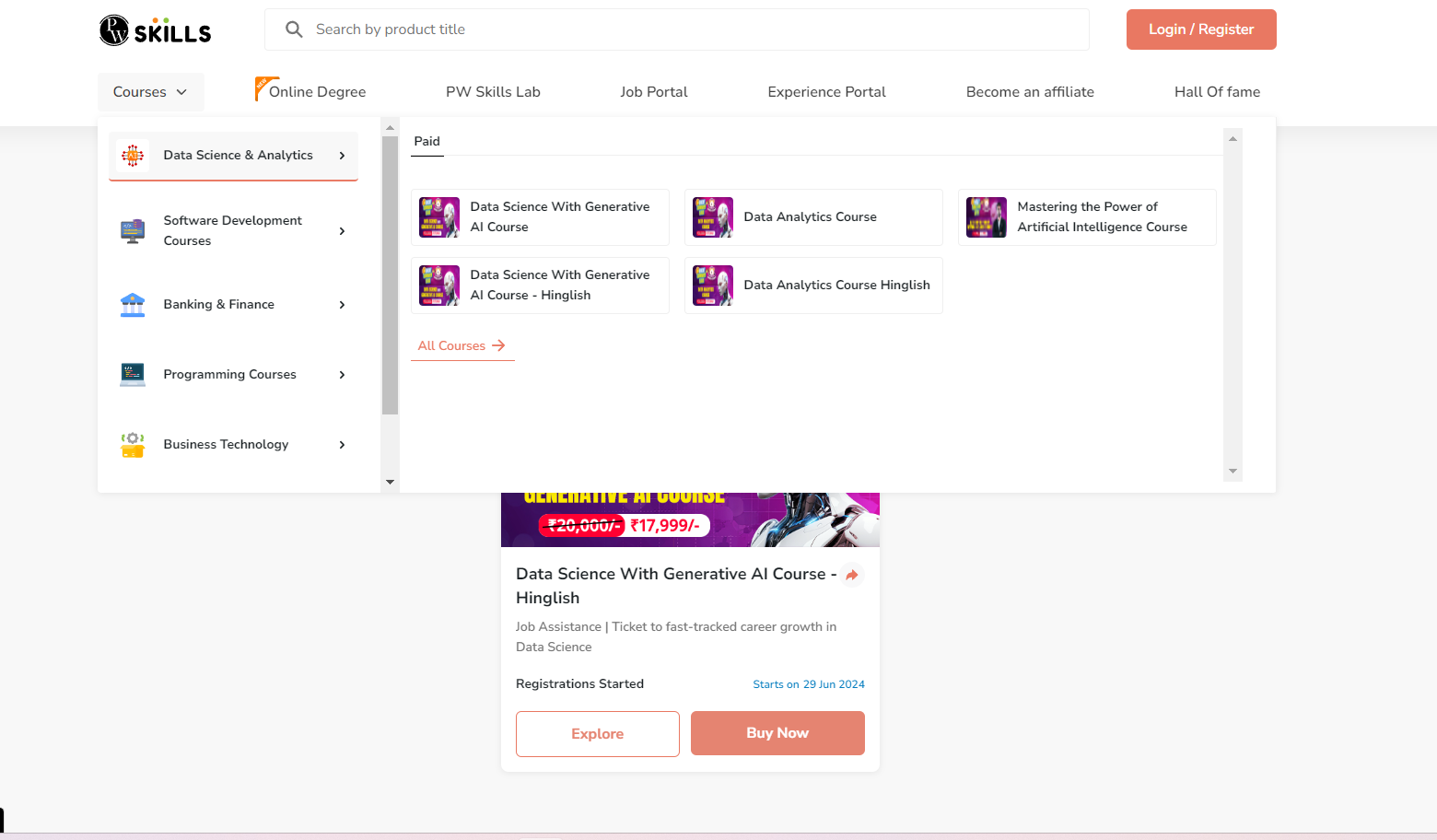
Task: Click the PW Skills logo
Action: pyautogui.click(x=155, y=30)
